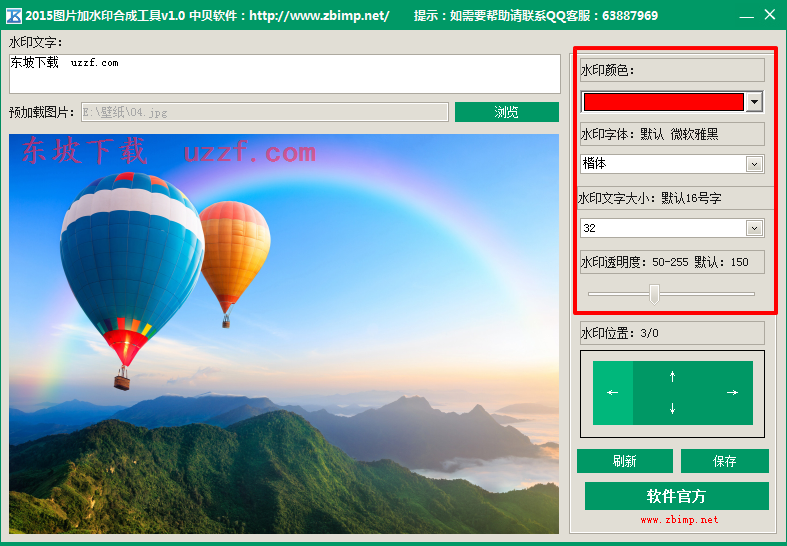
Task: Click the 水印透明度: 50-255 label
Action: [672, 262]
